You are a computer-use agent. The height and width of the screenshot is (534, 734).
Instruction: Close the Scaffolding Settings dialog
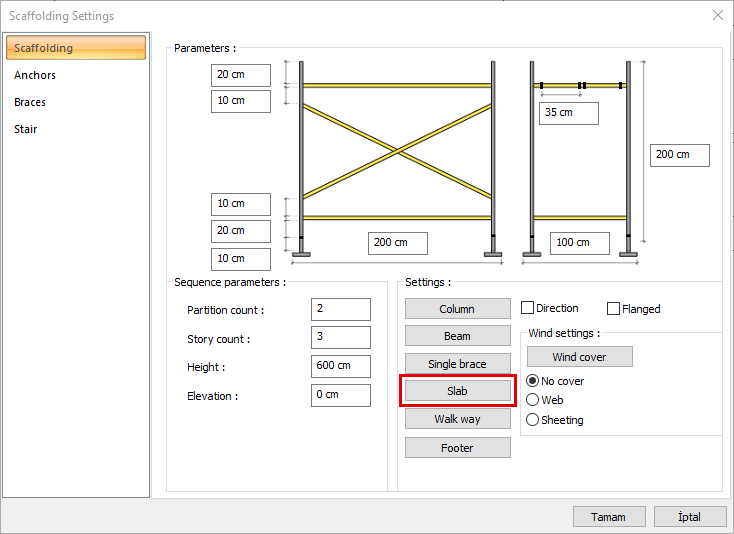(717, 15)
